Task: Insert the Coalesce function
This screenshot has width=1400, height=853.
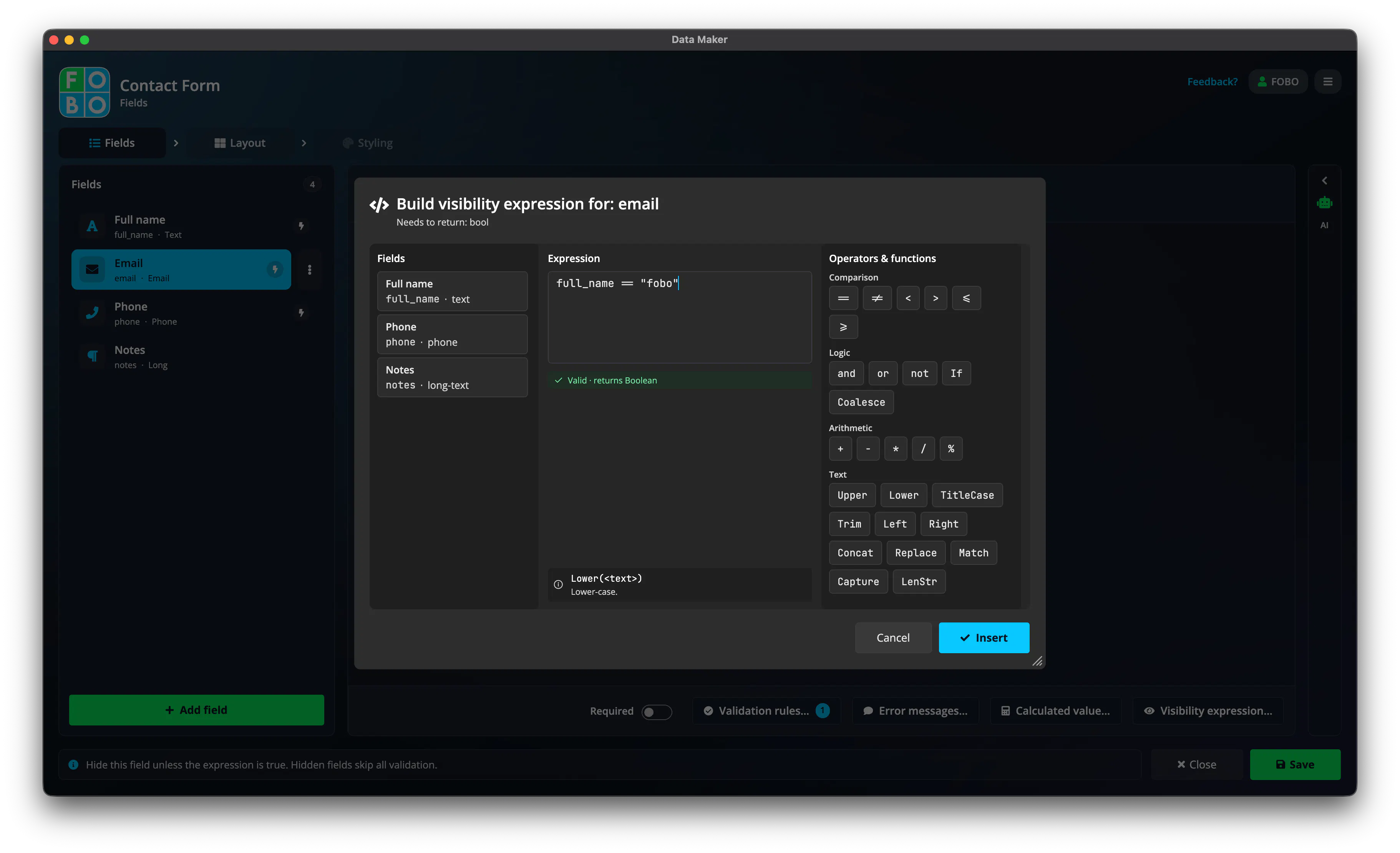Action: click(861, 402)
